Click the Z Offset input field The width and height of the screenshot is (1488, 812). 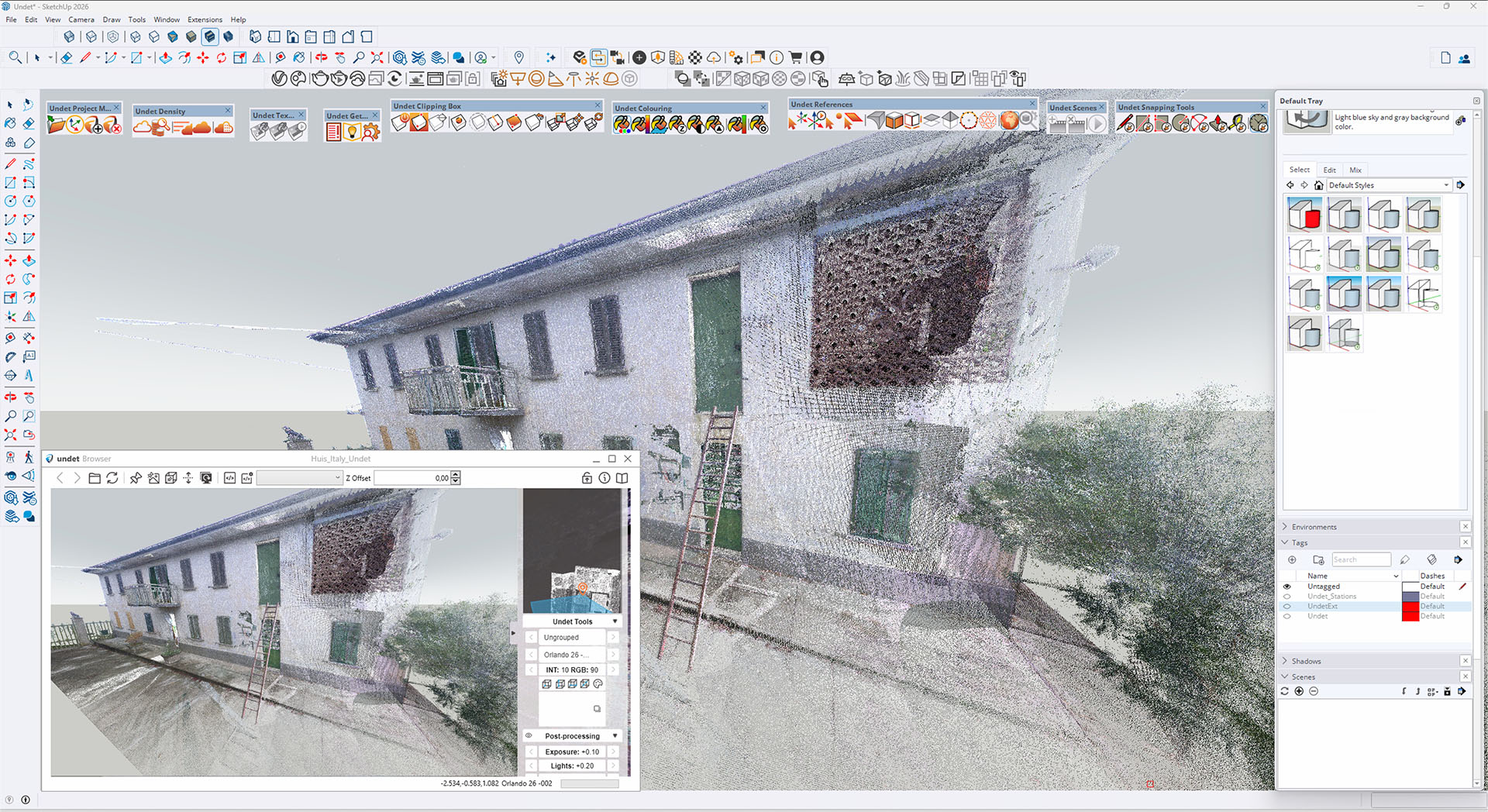[x=412, y=478]
